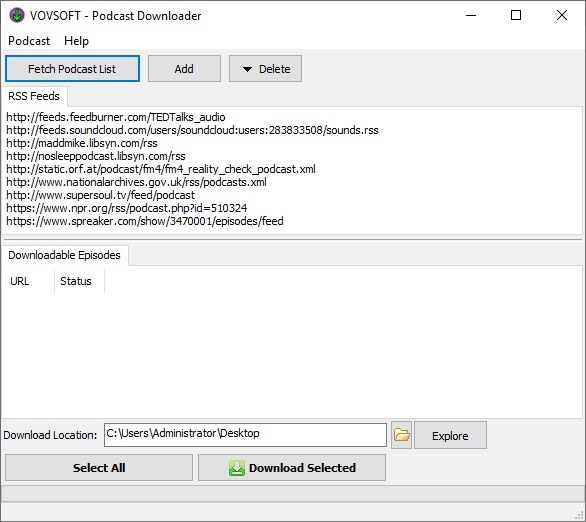Click the URL column header
Screen dimensions: 586x522
tap(28, 281)
